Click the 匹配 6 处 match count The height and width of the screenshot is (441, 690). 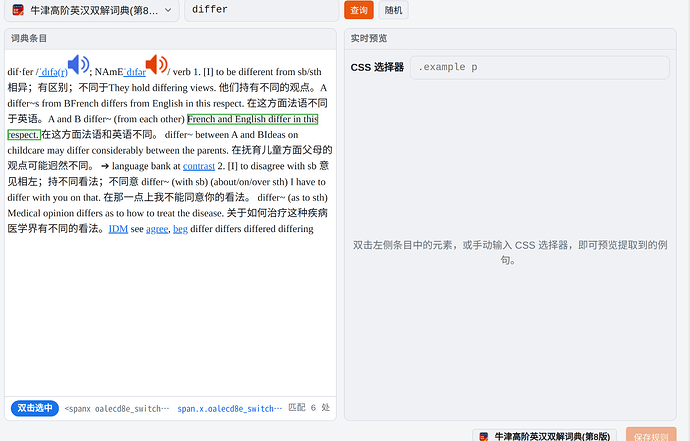[x=309, y=408]
